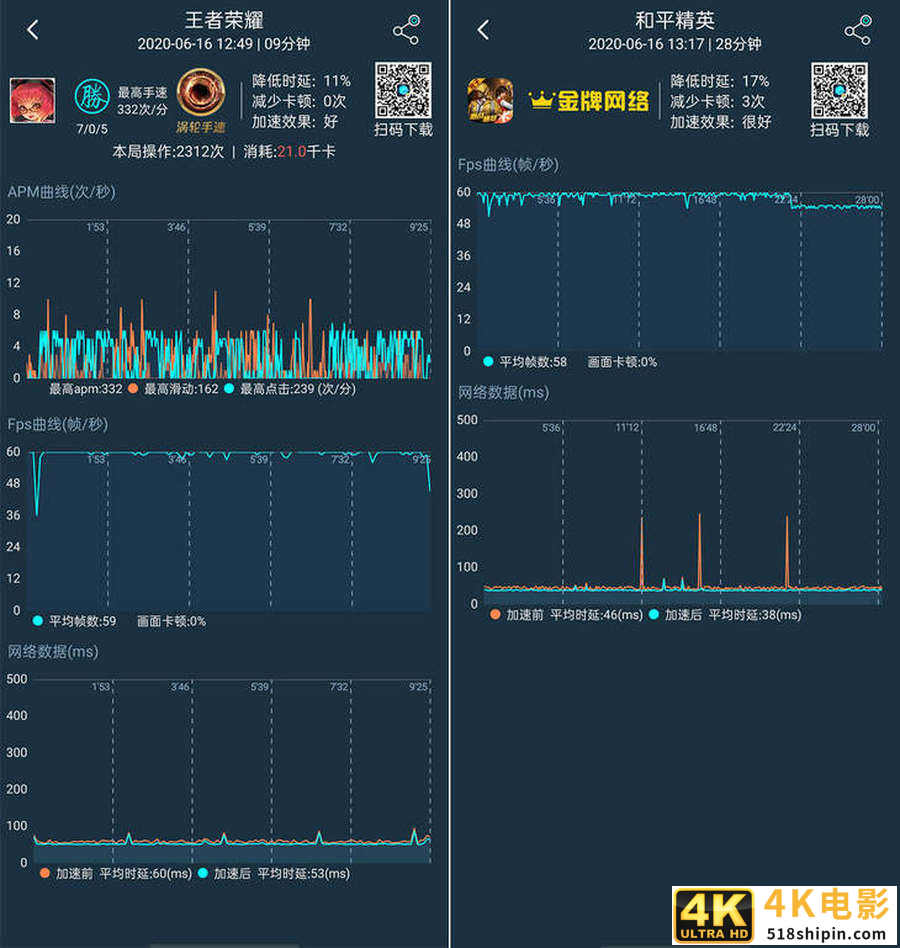Tap 降低时延: 17% statistic

tap(719, 81)
